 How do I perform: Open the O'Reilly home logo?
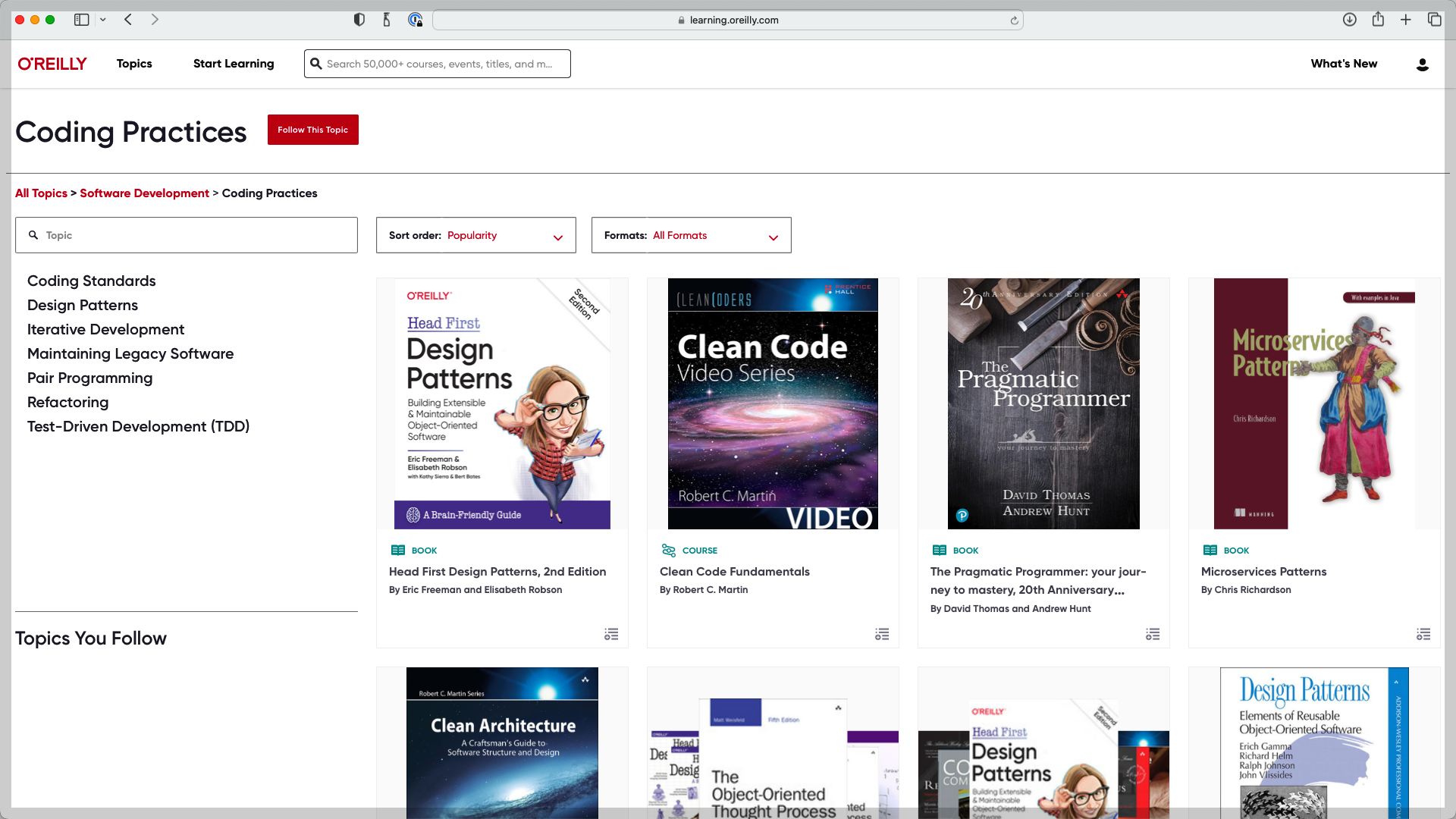click(x=52, y=64)
